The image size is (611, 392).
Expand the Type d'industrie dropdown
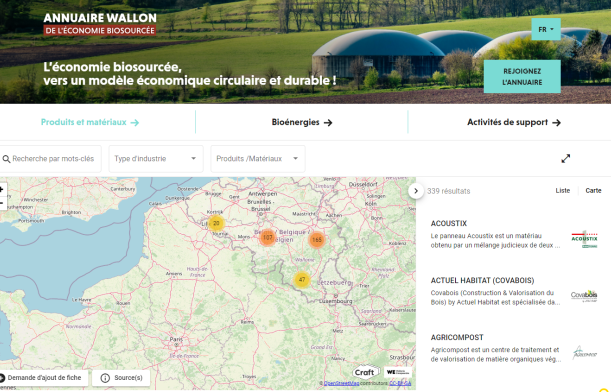tap(156, 159)
